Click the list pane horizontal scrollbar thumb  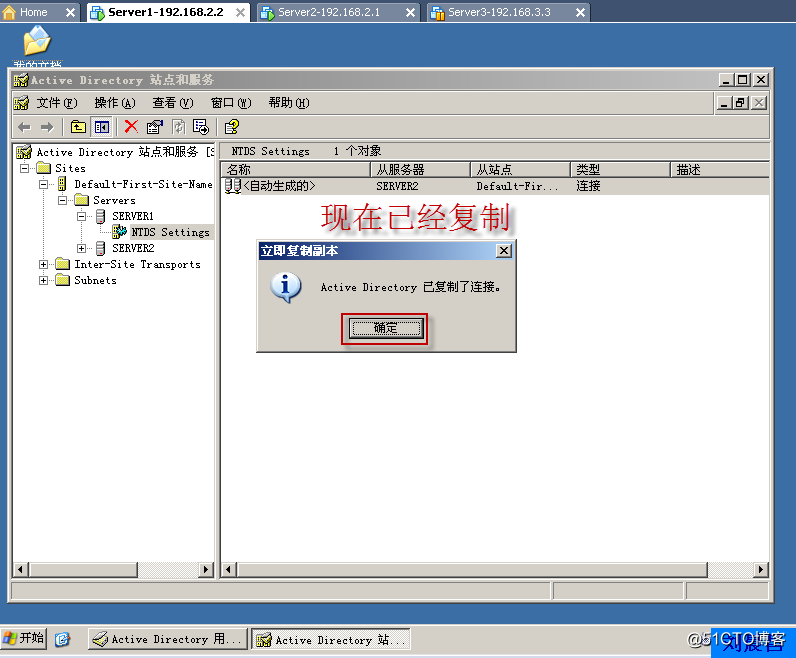pyautogui.click(x=472, y=570)
